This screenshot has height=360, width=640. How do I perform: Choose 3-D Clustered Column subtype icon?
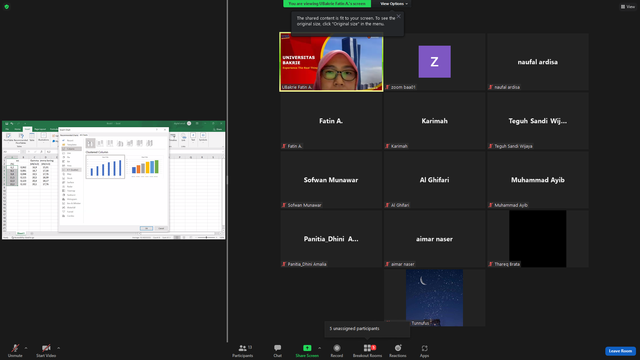click(120, 143)
